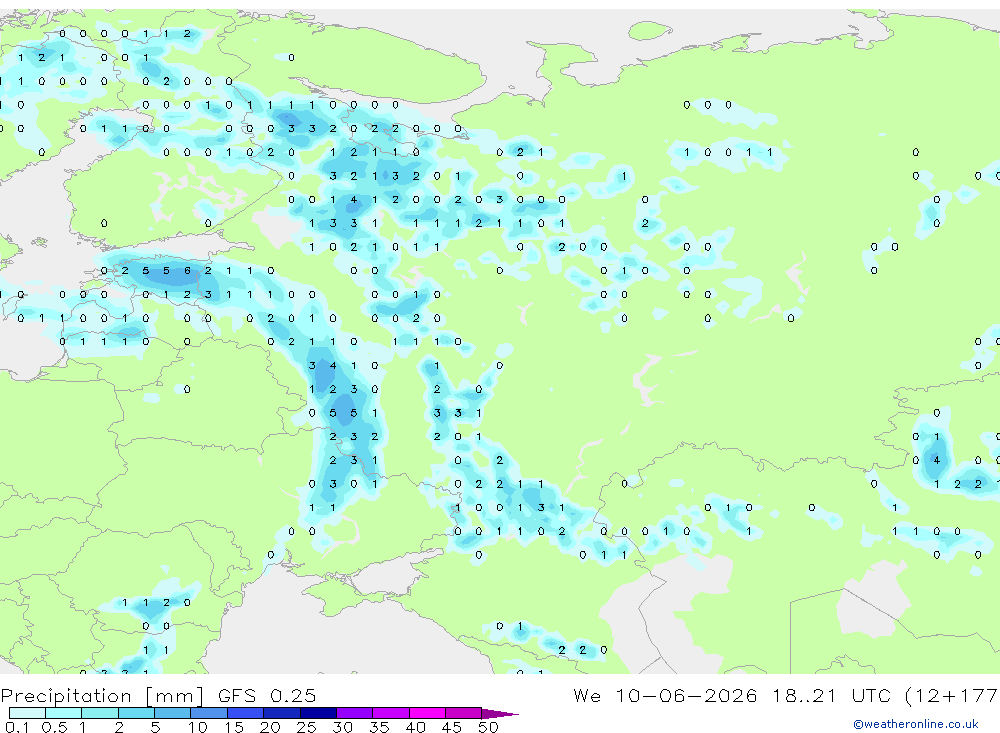Viewport: 1000px width, 733px height.
Task: Click the 20–25 mm legend color box
Action: [x=281, y=713]
